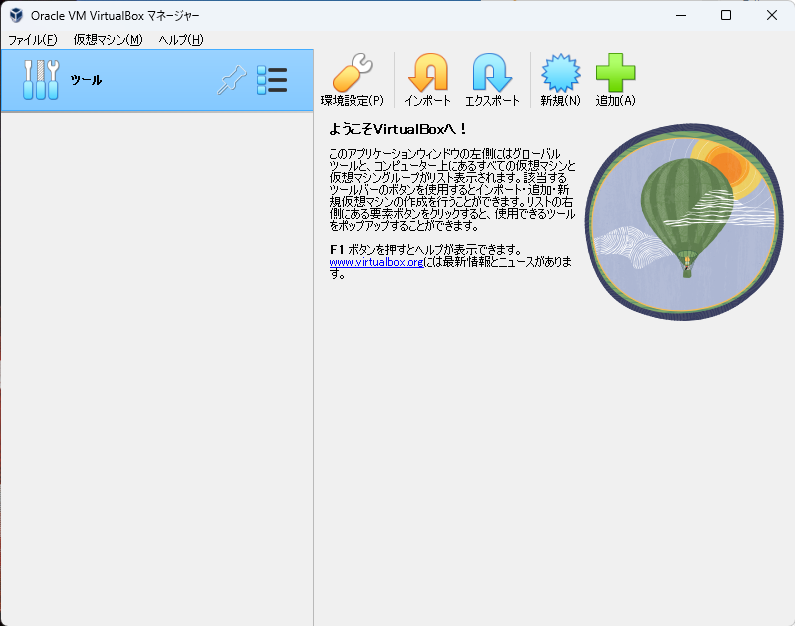Select the ツール tools item icon

pyautogui.click(x=41, y=80)
